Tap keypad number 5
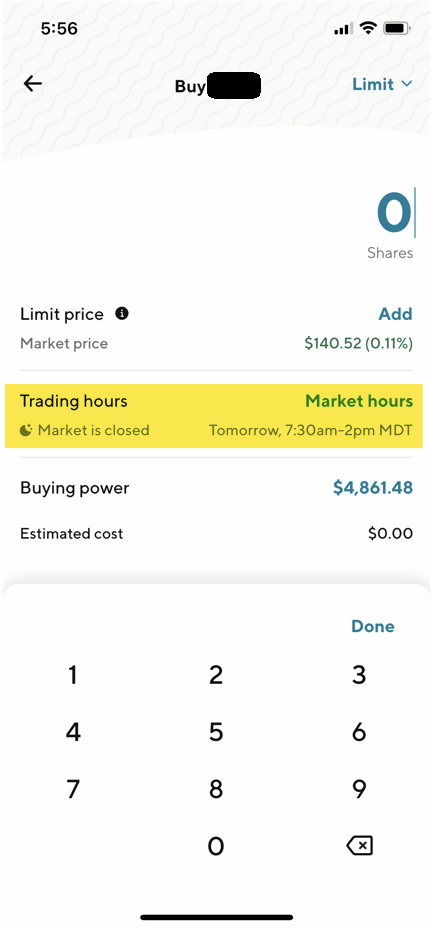Viewport: 431px width, 945px height. (x=216, y=732)
